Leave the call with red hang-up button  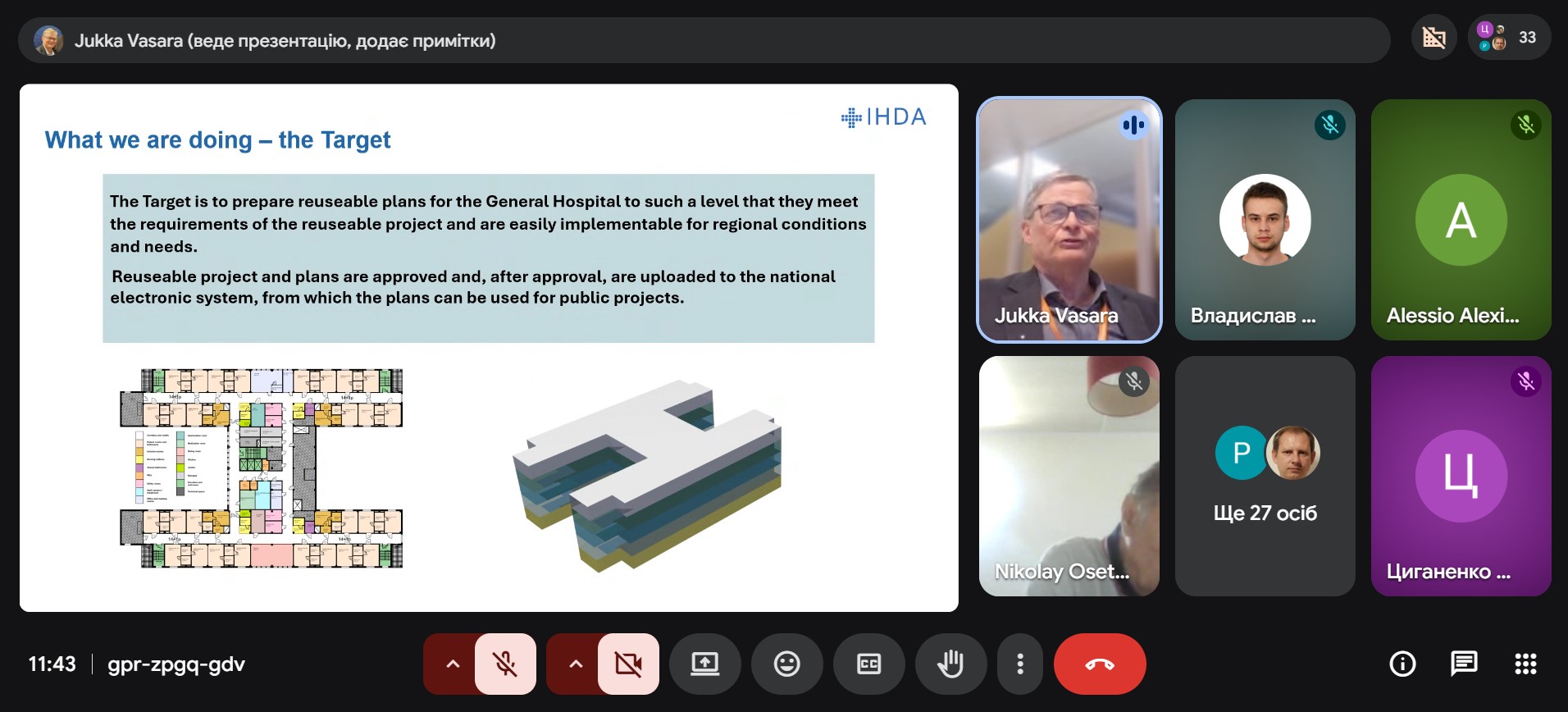[1099, 664]
